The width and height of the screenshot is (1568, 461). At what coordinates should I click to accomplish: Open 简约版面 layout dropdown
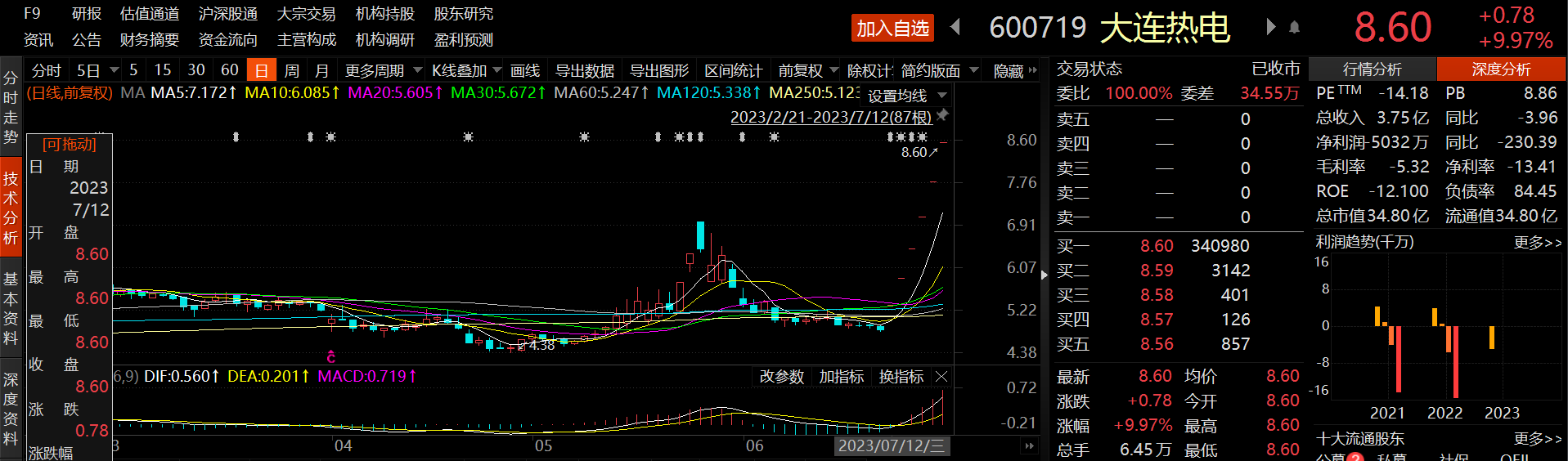[x=974, y=70]
